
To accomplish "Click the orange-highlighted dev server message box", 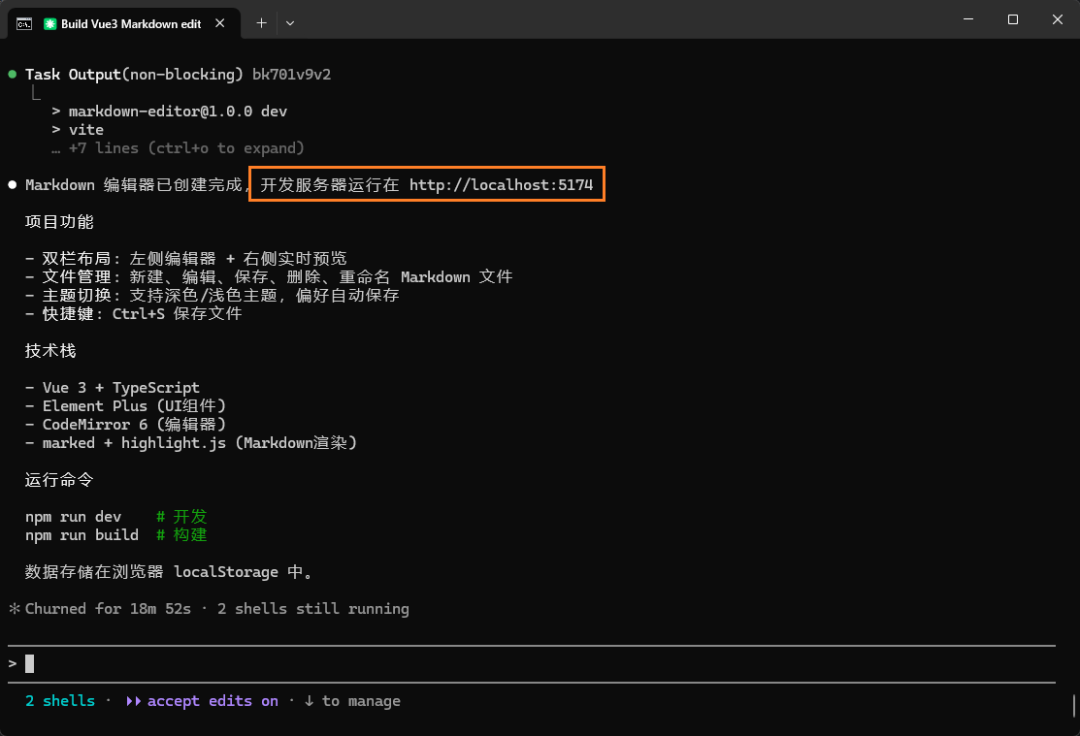I will (x=425, y=184).
